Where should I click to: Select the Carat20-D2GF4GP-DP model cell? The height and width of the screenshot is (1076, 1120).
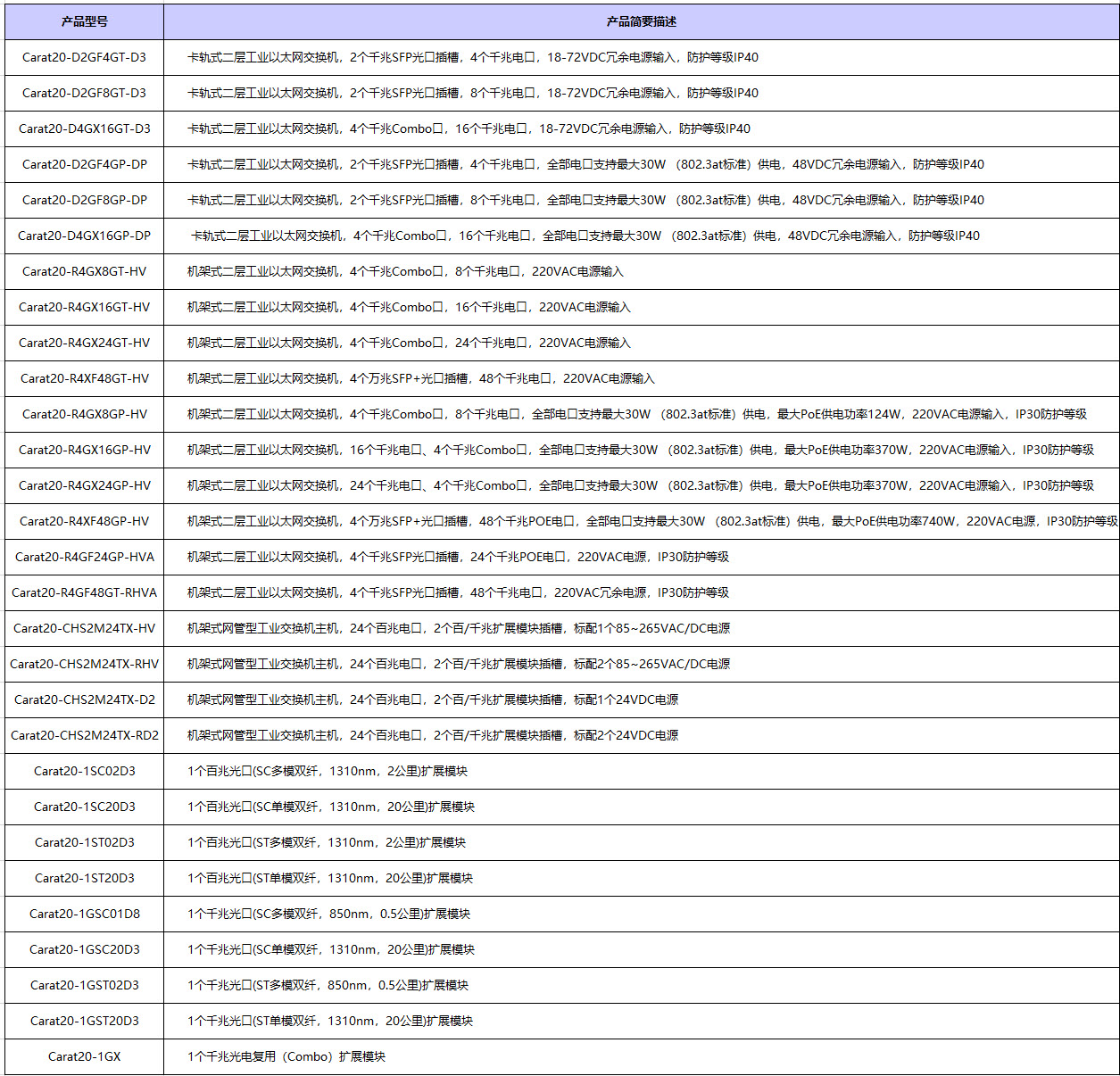[x=85, y=164]
